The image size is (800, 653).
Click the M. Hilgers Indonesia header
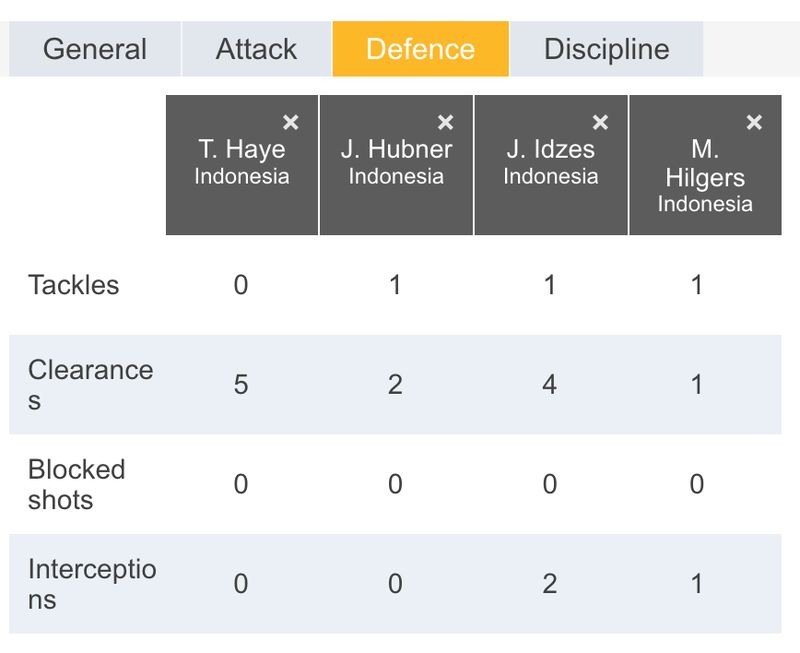[705, 165]
